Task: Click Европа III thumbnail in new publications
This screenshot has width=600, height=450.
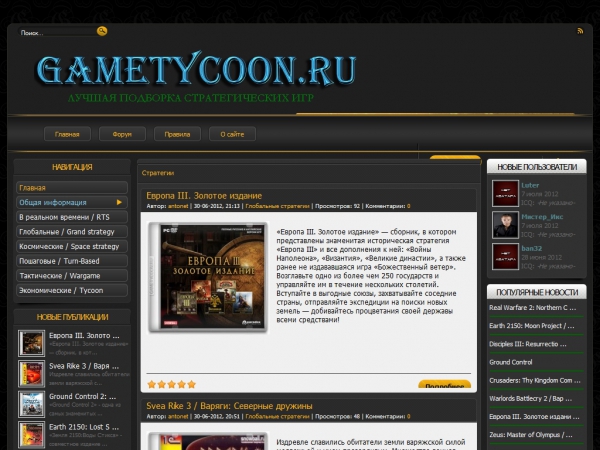Action: pos(31,343)
